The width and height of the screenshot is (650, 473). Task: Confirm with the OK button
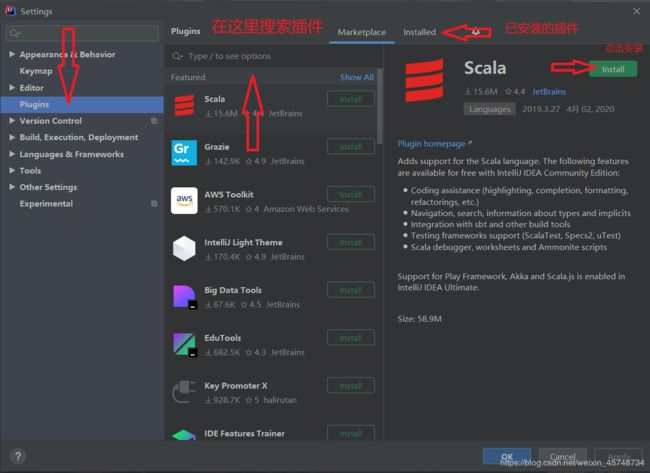(x=507, y=456)
